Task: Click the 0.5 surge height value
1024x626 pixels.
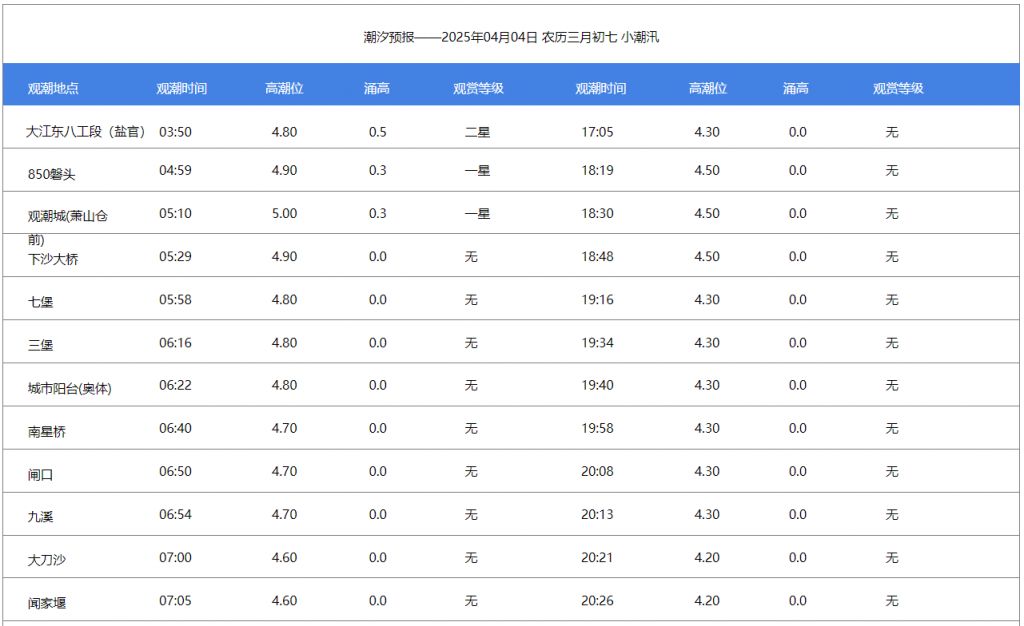Action: [377, 132]
